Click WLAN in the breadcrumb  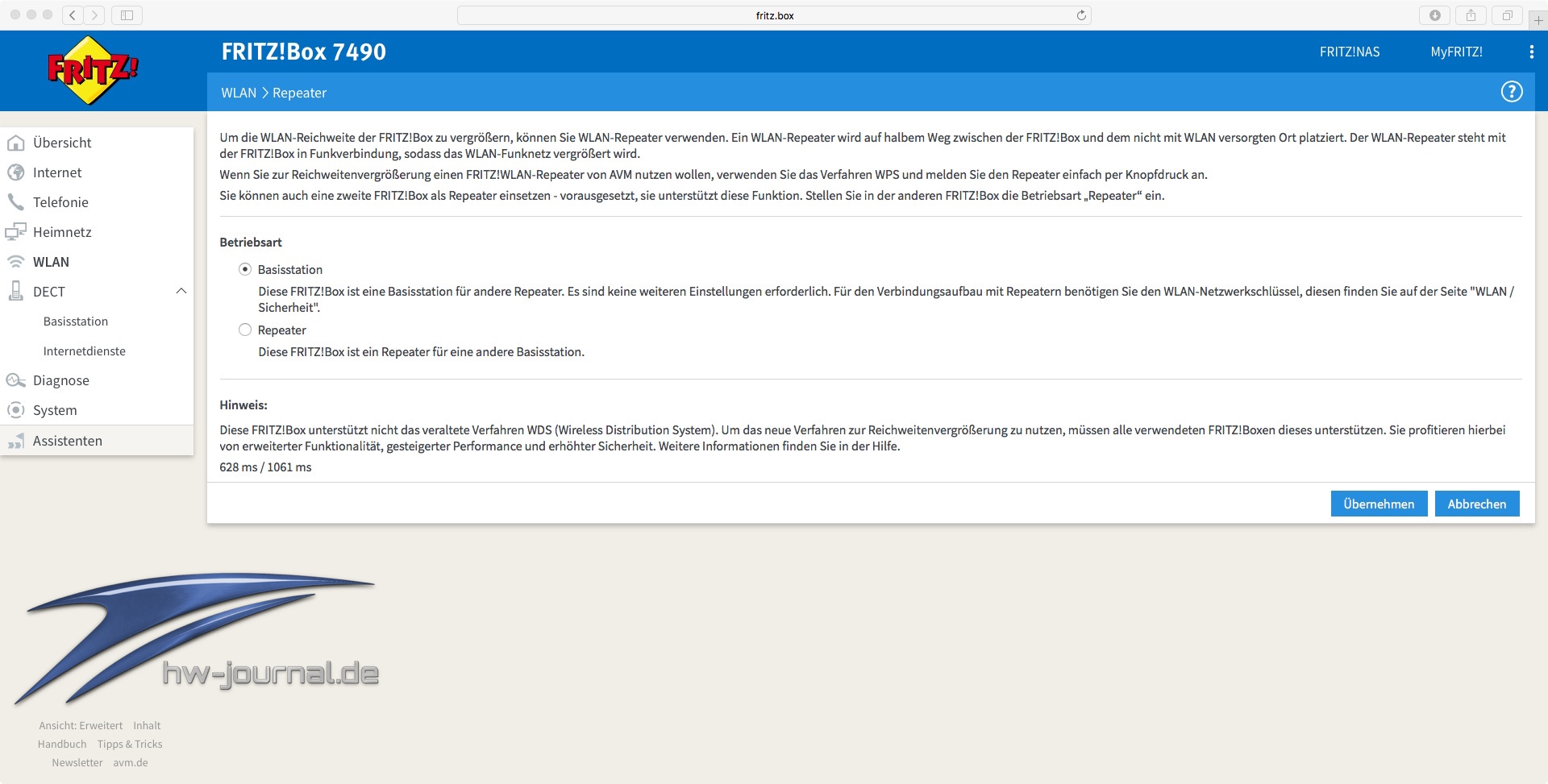[x=239, y=93]
